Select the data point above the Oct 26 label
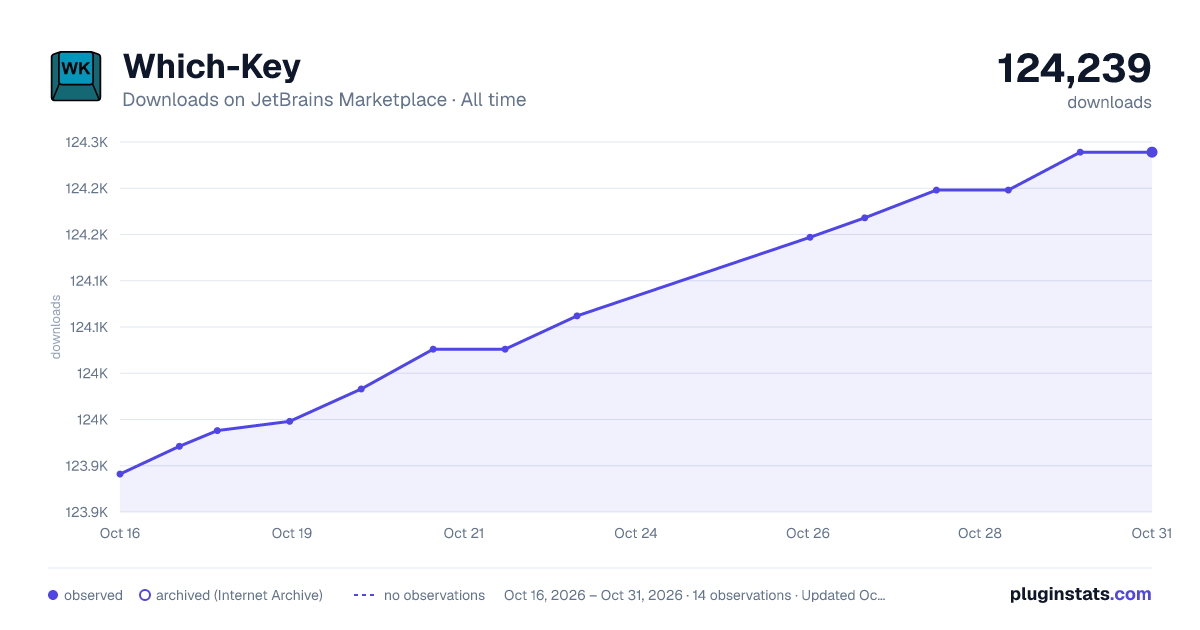This screenshot has height=630, width=1200. pyautogui.click(x=810, y=237)
